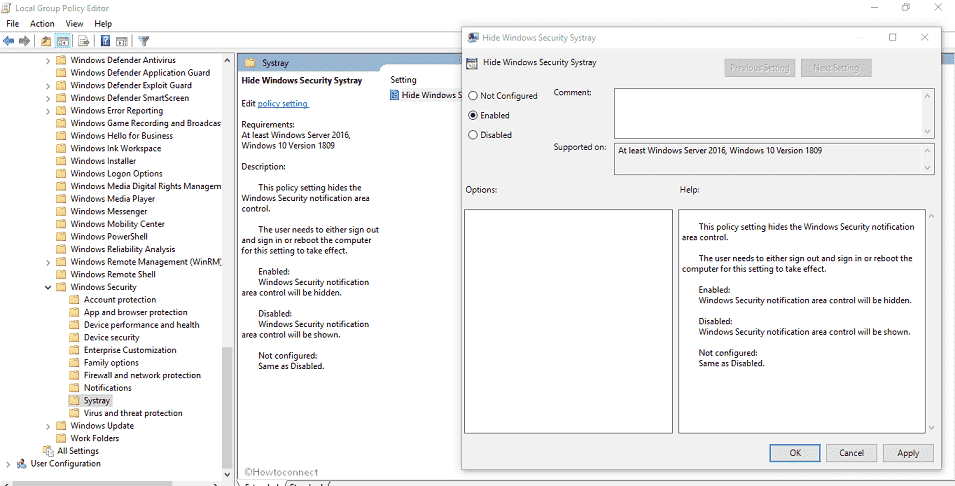Click the Cancel button in the dialog
The width and height of the screenshot is (955, 486).
pyautogui.click(x=851, y=453)
